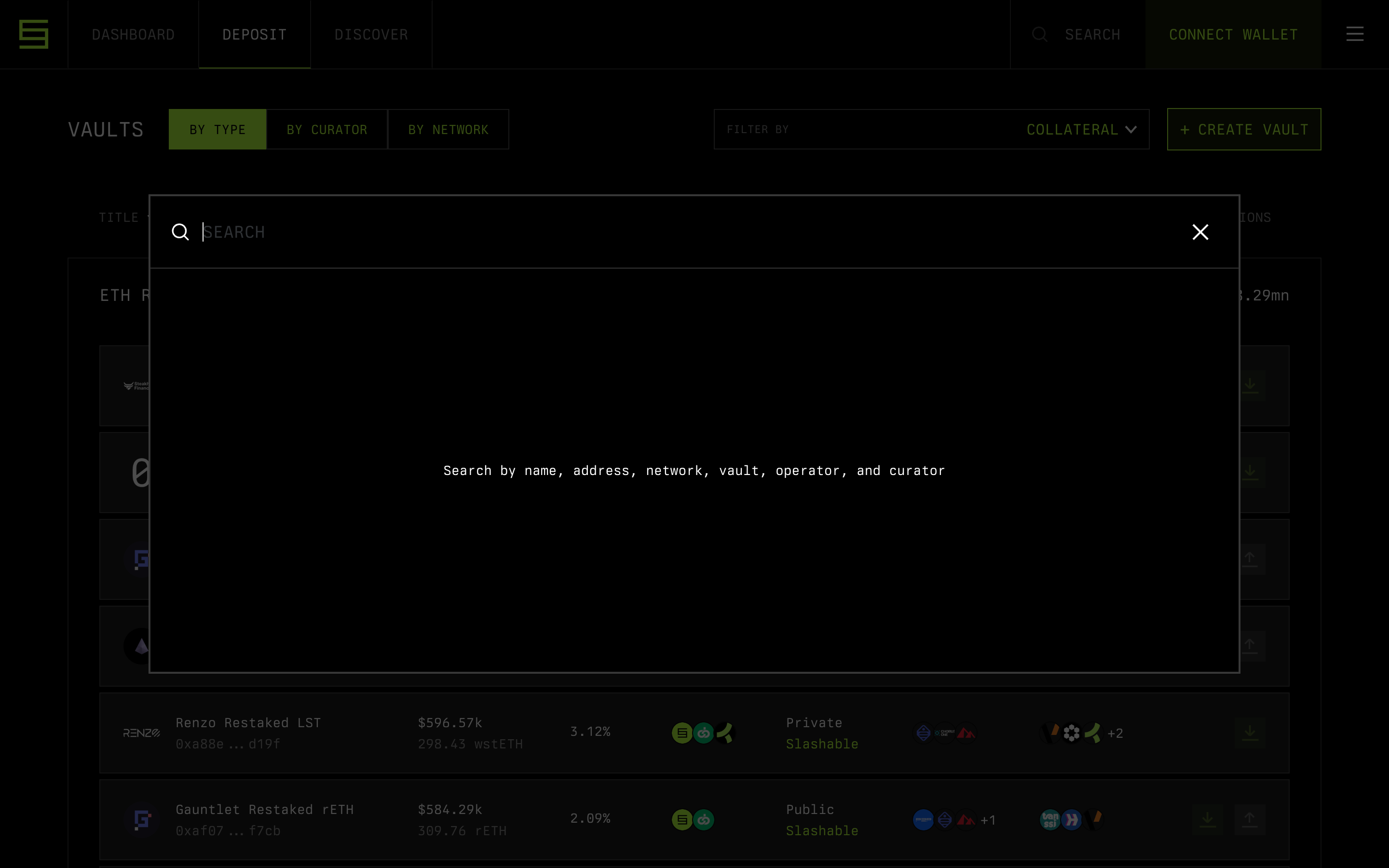Open Renzo Restaked LST vault name

click(x=248, y=723)
